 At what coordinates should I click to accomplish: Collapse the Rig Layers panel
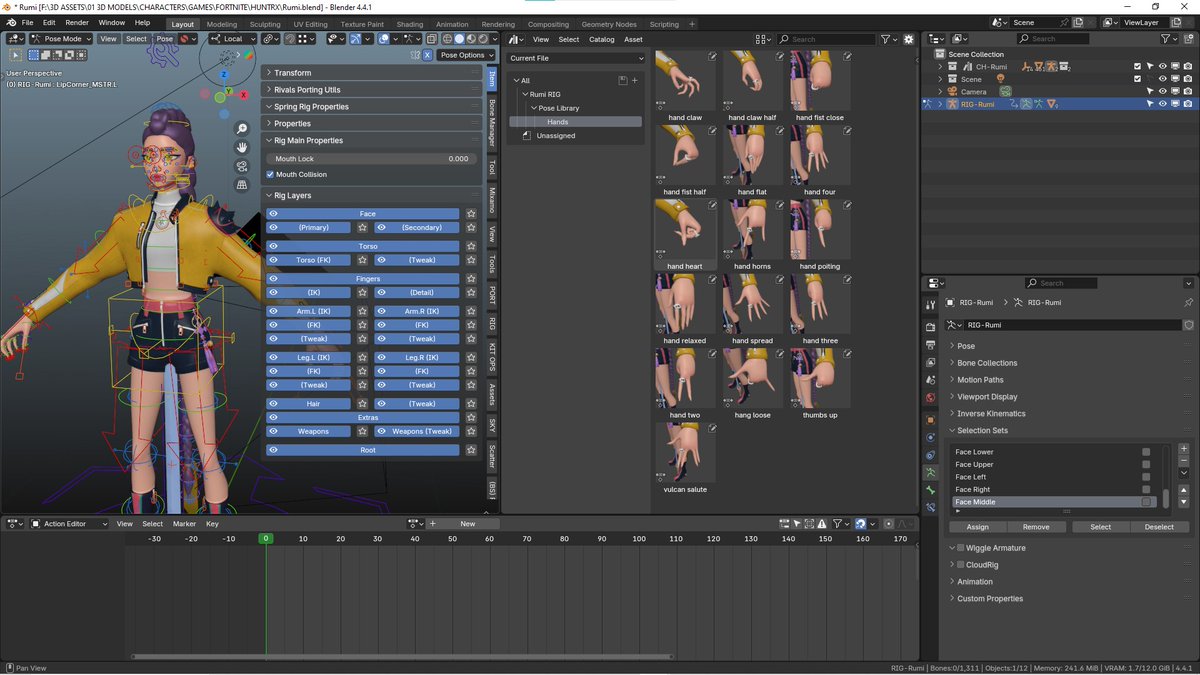pyautogui.click(x=372, y=195)
